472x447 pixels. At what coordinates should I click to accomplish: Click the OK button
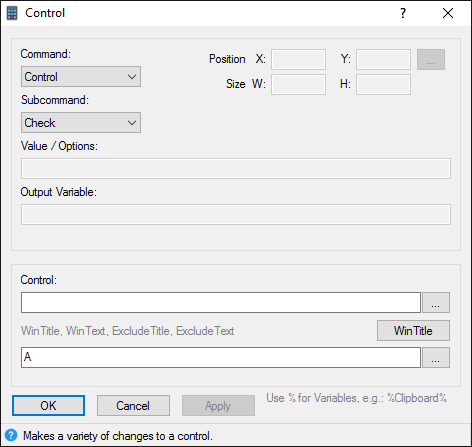(48, 406)
